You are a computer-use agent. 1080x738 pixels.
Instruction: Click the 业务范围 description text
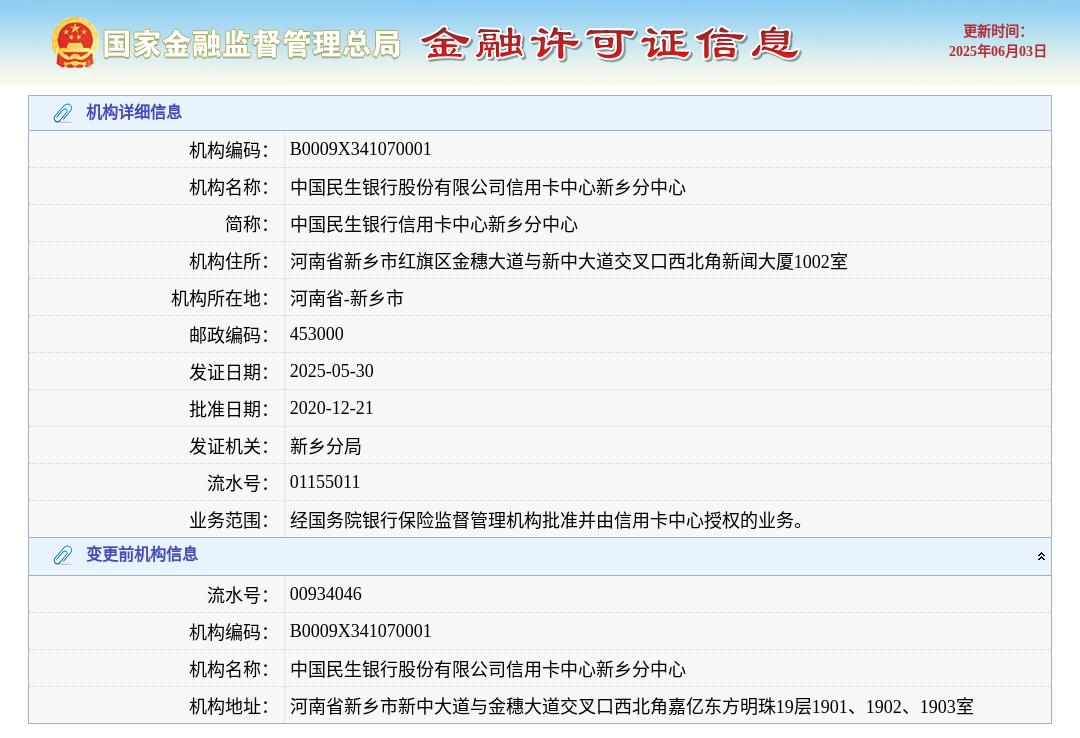click(x=548, y=520)
